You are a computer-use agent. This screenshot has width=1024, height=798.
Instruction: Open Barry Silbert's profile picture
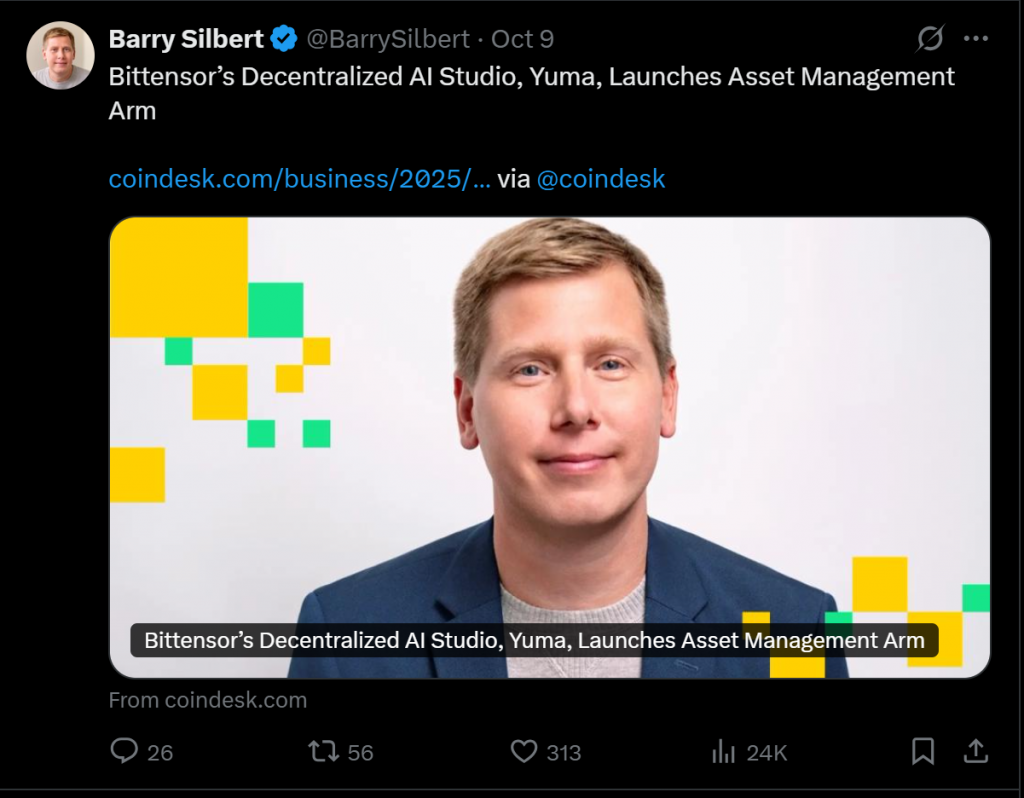(x=60, y=55)
